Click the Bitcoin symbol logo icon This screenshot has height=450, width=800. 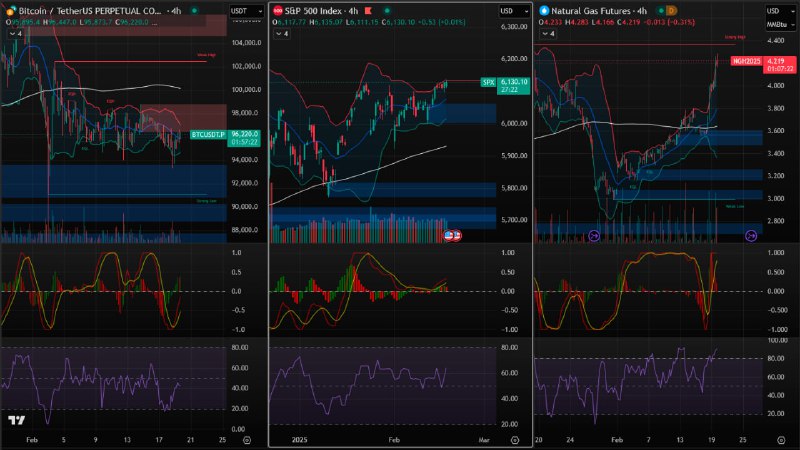point(10,11)
